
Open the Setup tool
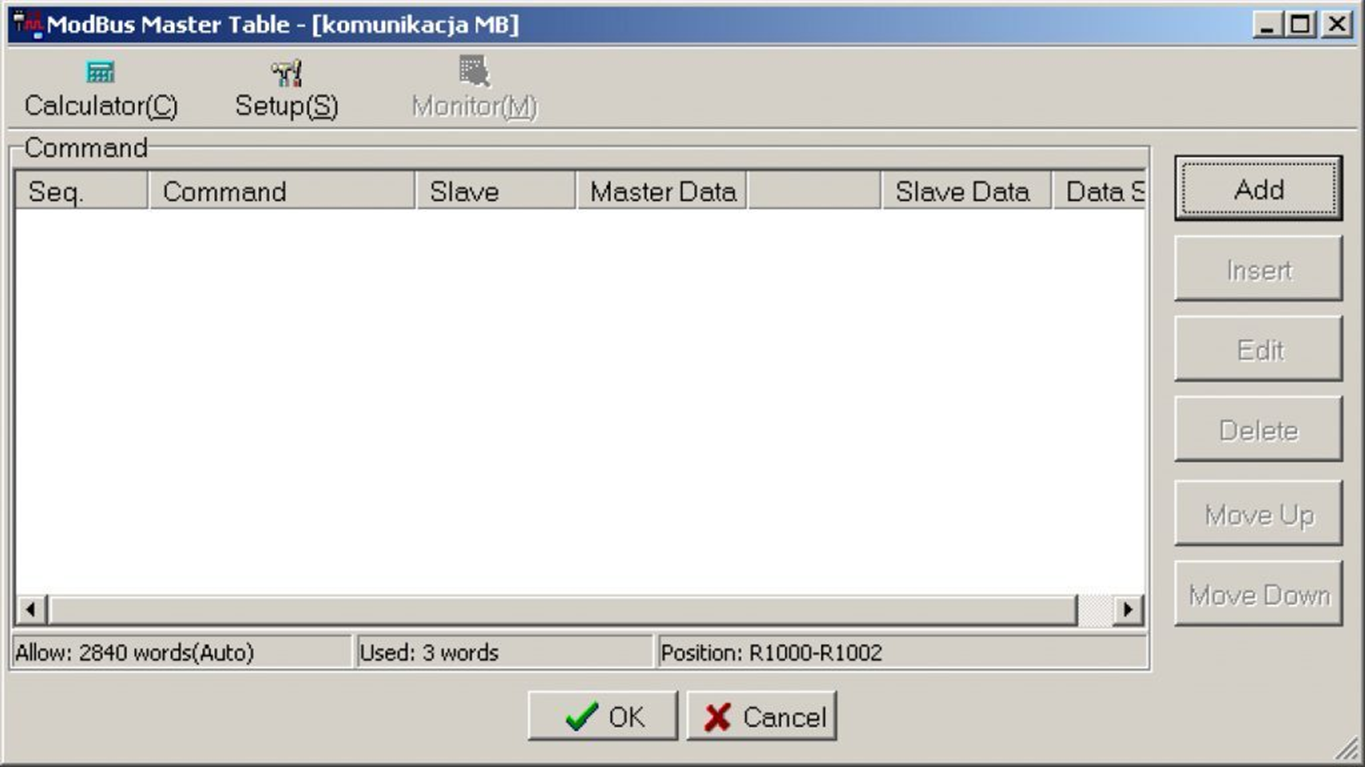click(x=286, y=89)
